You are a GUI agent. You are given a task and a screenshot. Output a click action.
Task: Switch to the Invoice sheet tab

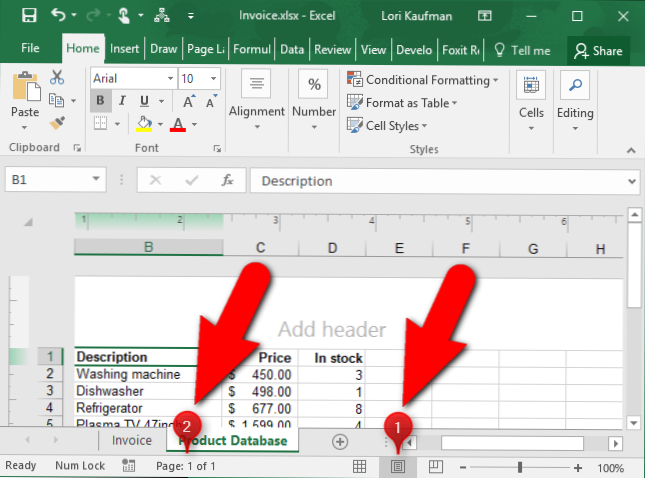pyautogui.click(x=132, y=441)
